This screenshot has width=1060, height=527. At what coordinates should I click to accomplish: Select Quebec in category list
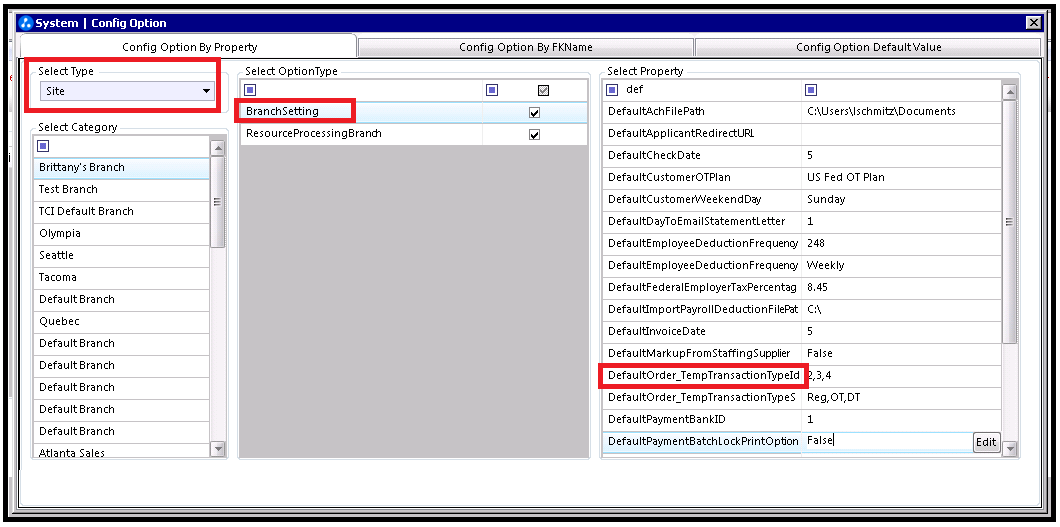point(122,322)
